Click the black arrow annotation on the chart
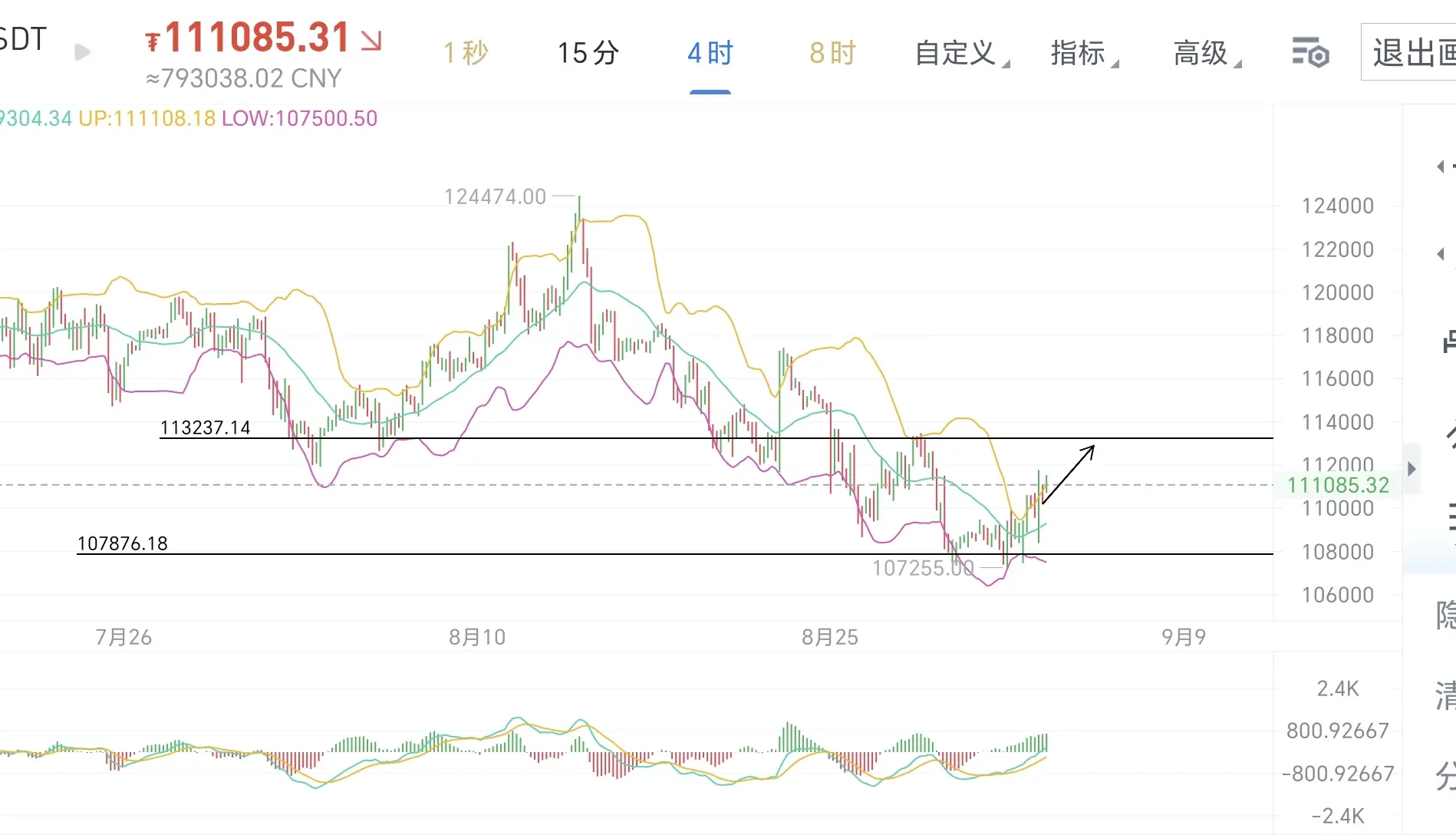 tap(1068, 474)
